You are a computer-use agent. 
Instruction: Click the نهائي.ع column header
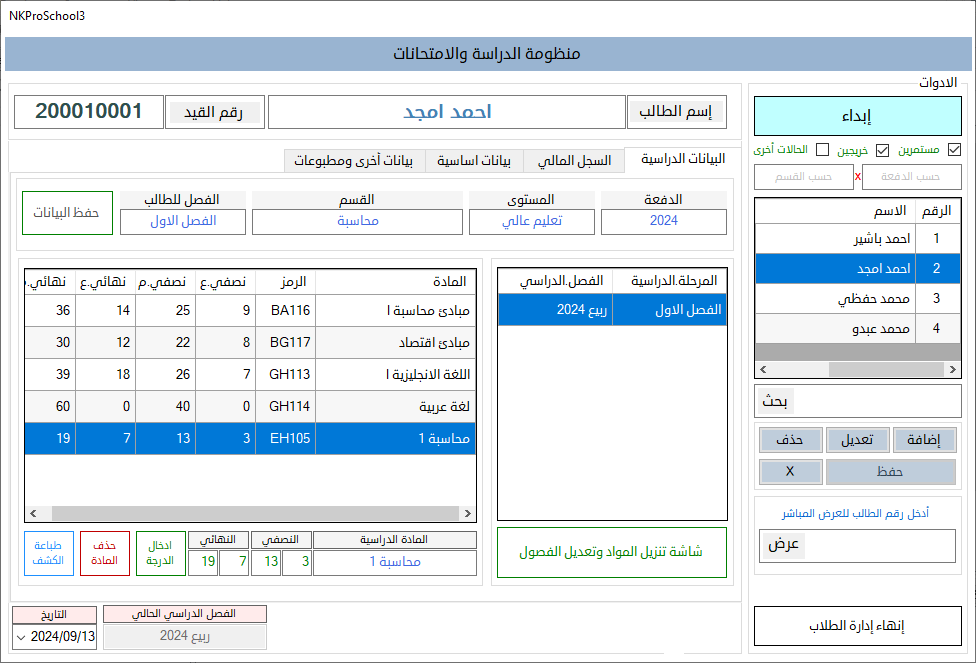coord(106,282)
